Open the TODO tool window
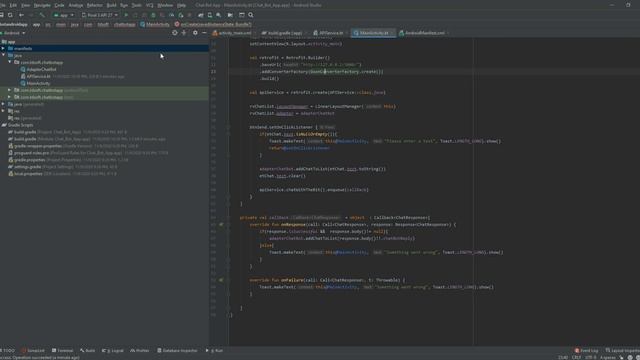Image resolution: width=640 pixels, height=360 pixels. click(x=8, y=350)
